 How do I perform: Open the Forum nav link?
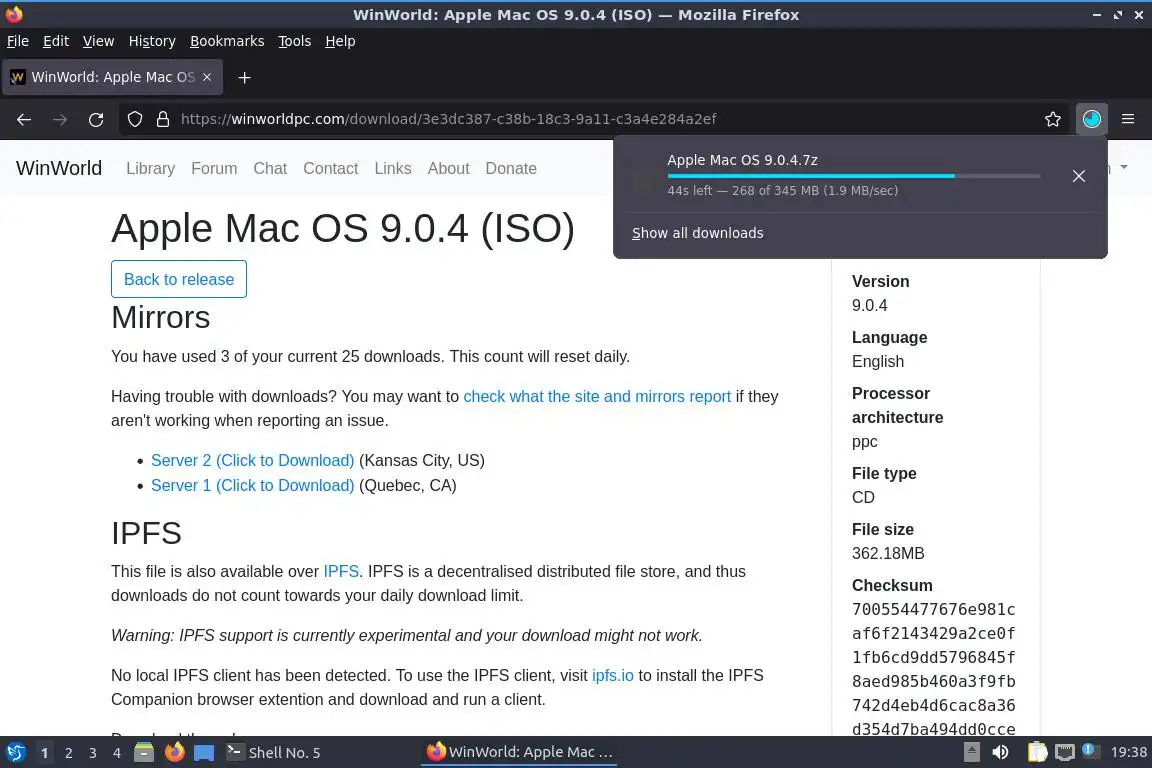coord(214,168)
